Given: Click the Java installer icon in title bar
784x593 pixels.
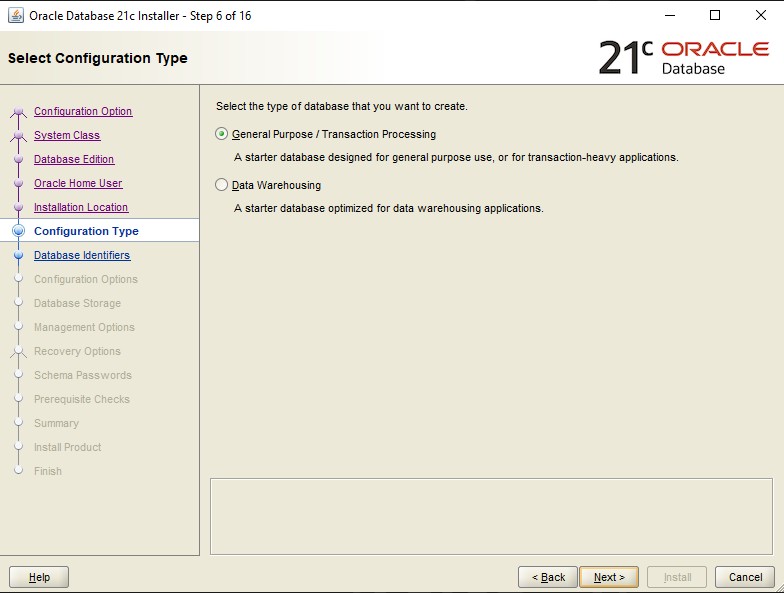Looking at the screenshot, I should pyautogui.click(x=16, y=16).
